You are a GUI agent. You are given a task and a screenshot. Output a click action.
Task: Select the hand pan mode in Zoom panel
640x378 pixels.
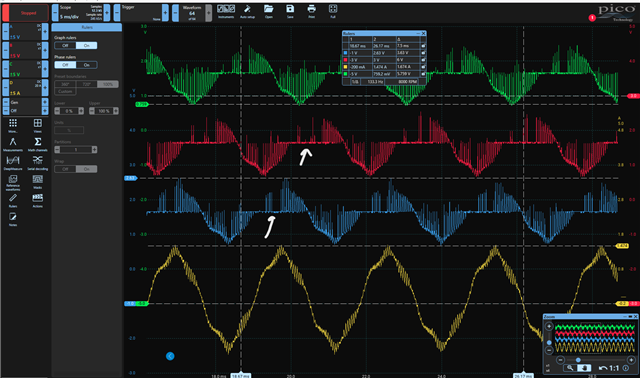[584, 368]
